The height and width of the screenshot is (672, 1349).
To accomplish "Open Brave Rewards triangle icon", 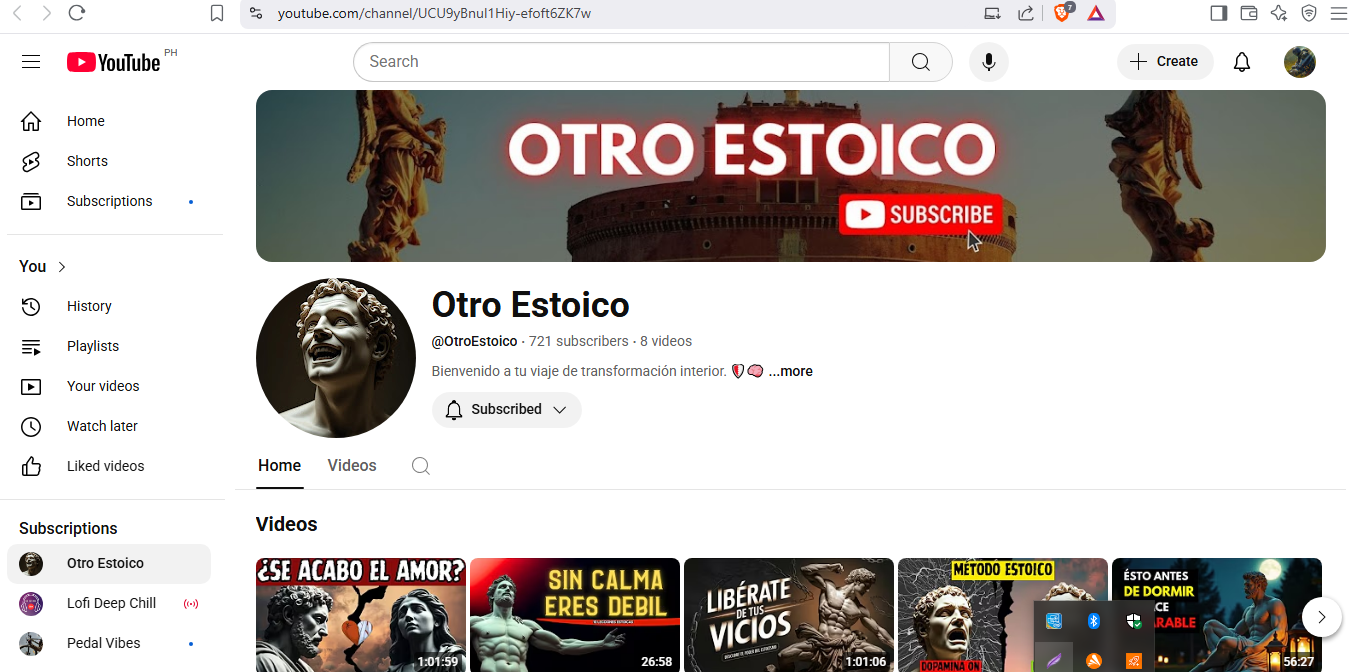I will (1096, 13).
